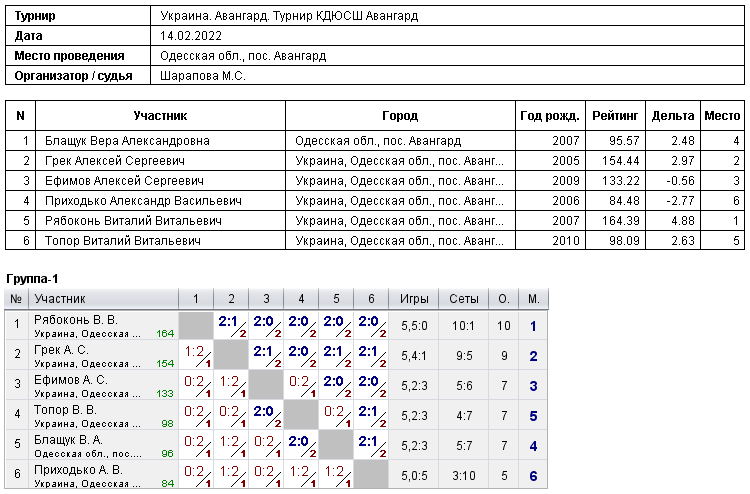
Task: Click the 'Группа-1' heading
Action: (x=32, y=279)
